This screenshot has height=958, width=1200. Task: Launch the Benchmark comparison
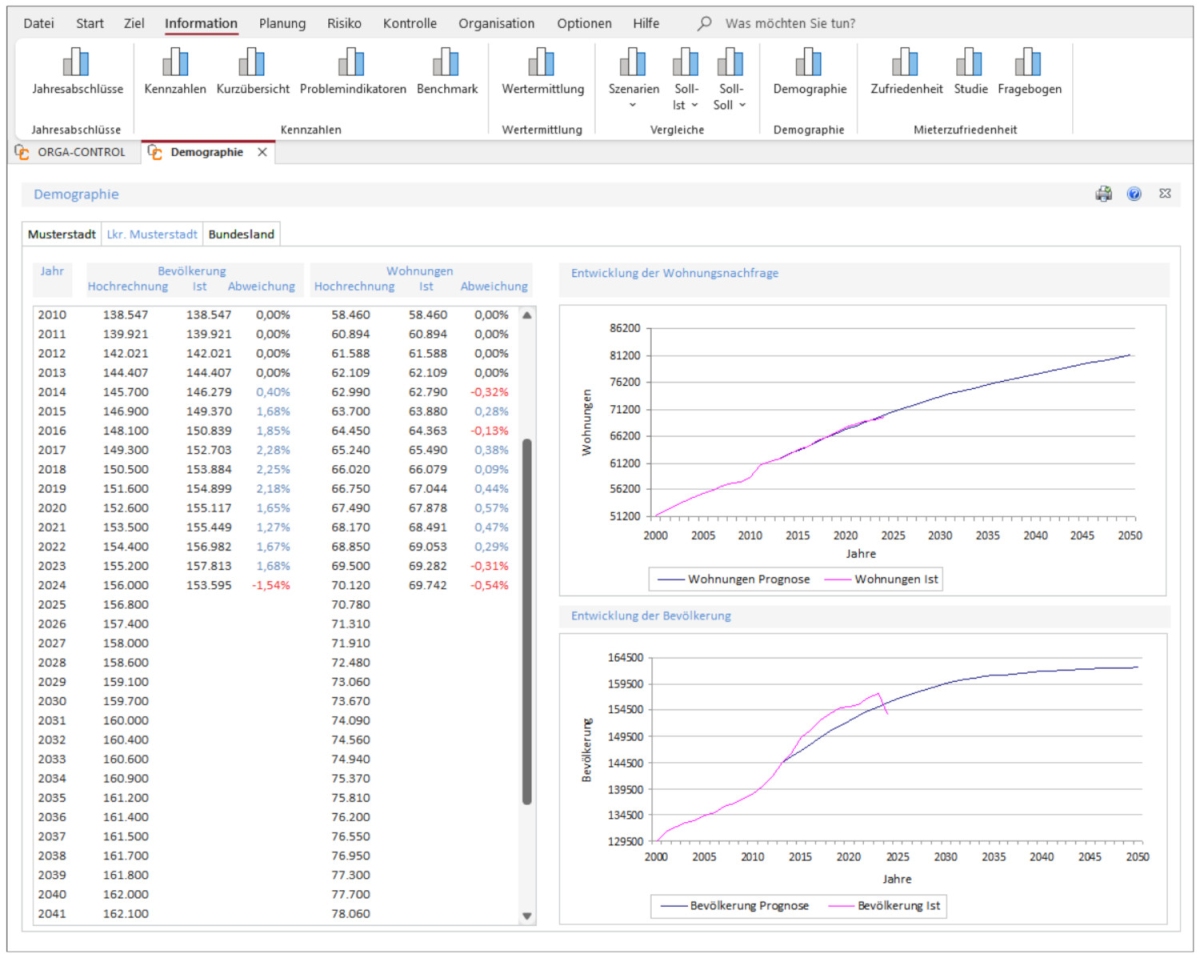[x=446, y=64]
